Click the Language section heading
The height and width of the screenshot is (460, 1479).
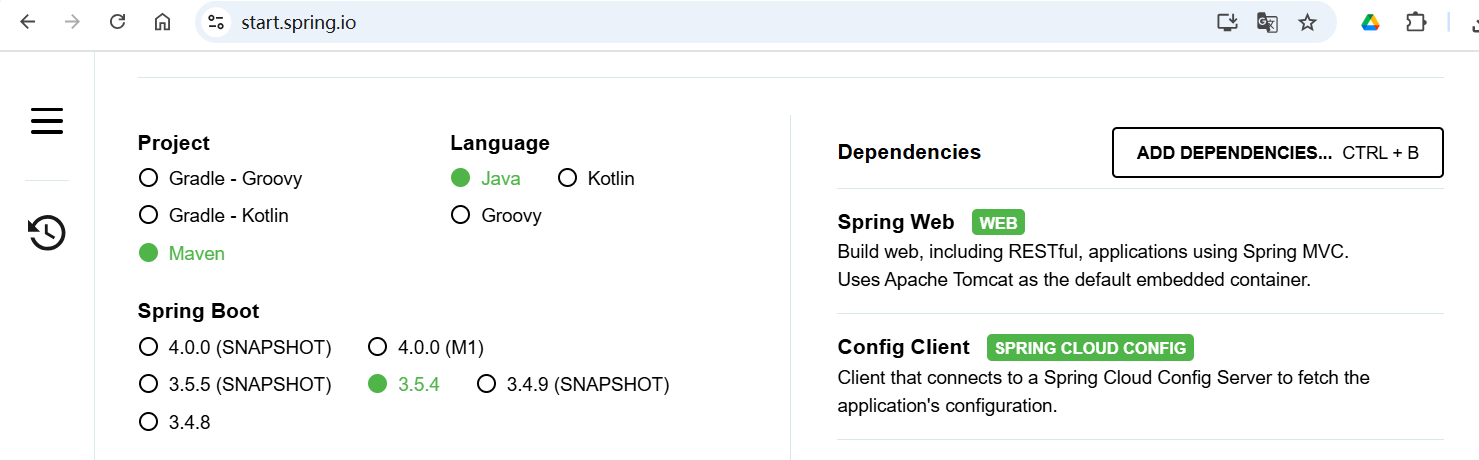pyautogui.click(x=500, y=143)
